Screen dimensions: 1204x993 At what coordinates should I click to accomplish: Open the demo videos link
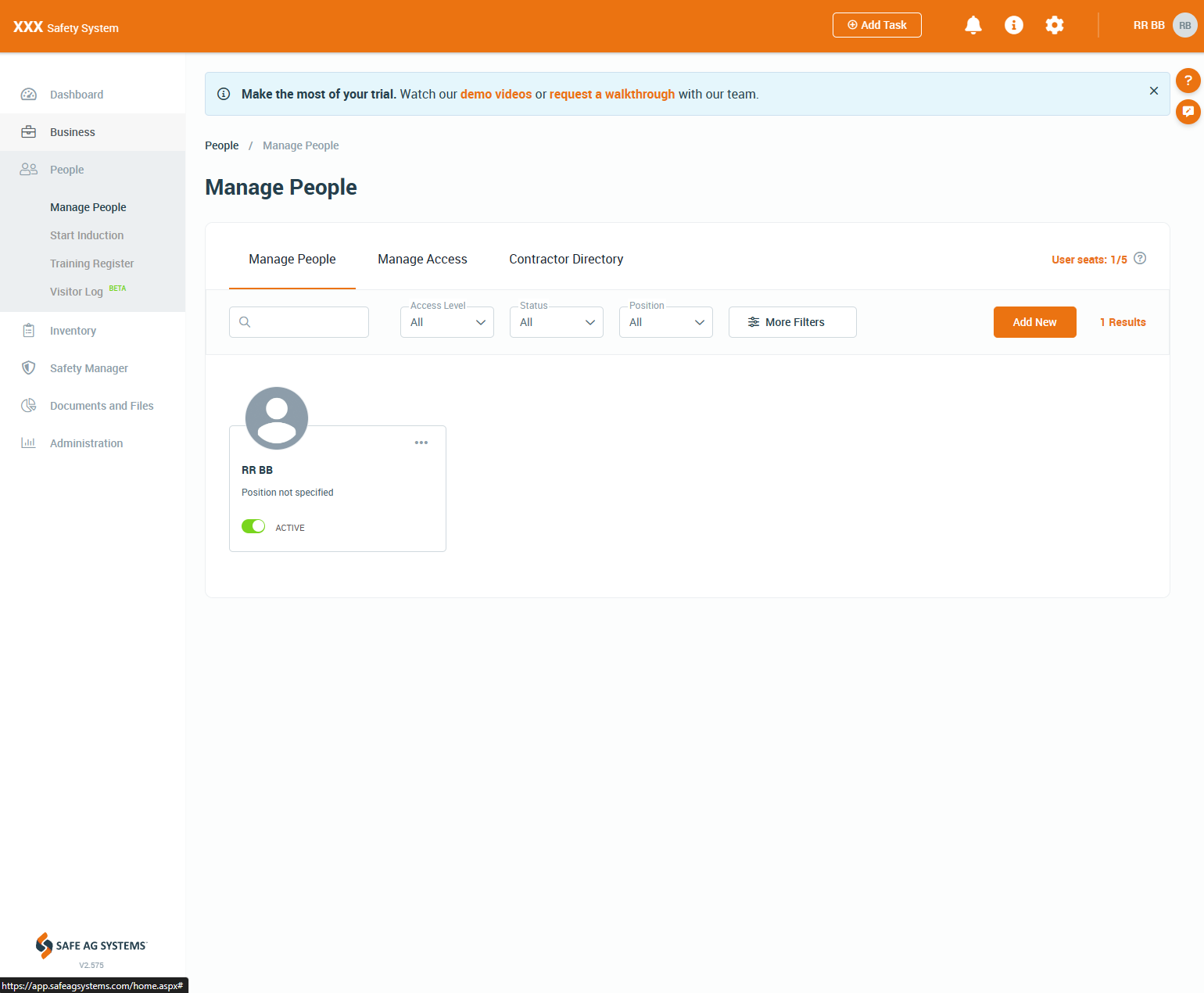pos(496,94)
